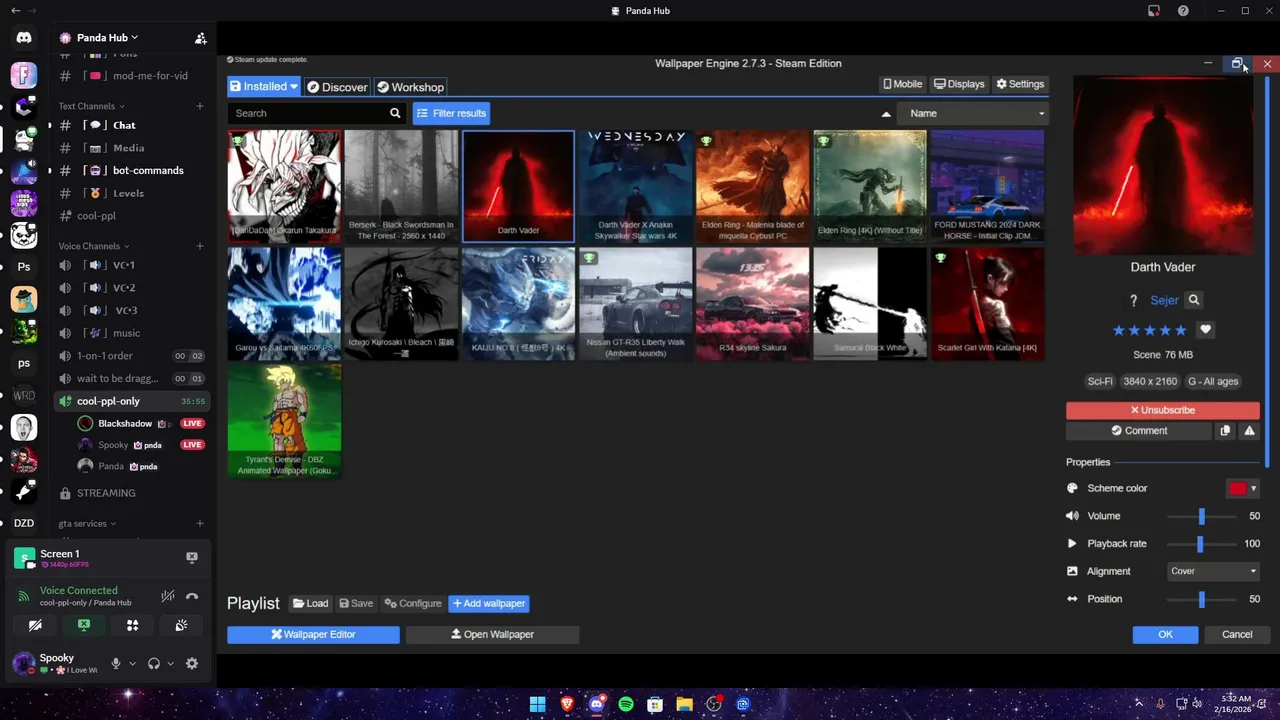Select the Nissan GT-R35 Liberty Walk wallpaper
Viewport: 1280px width, 720px height.
pos(635,303)
